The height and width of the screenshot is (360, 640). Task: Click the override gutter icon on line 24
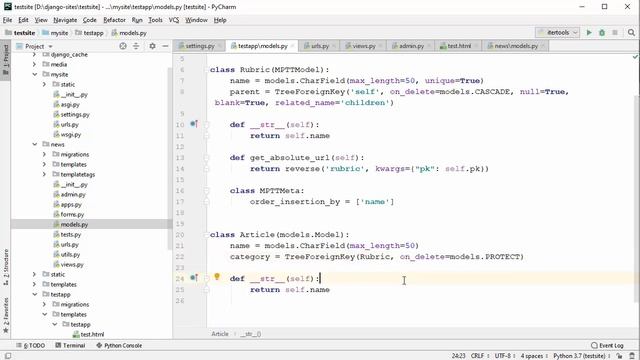(x=194, y=278)
